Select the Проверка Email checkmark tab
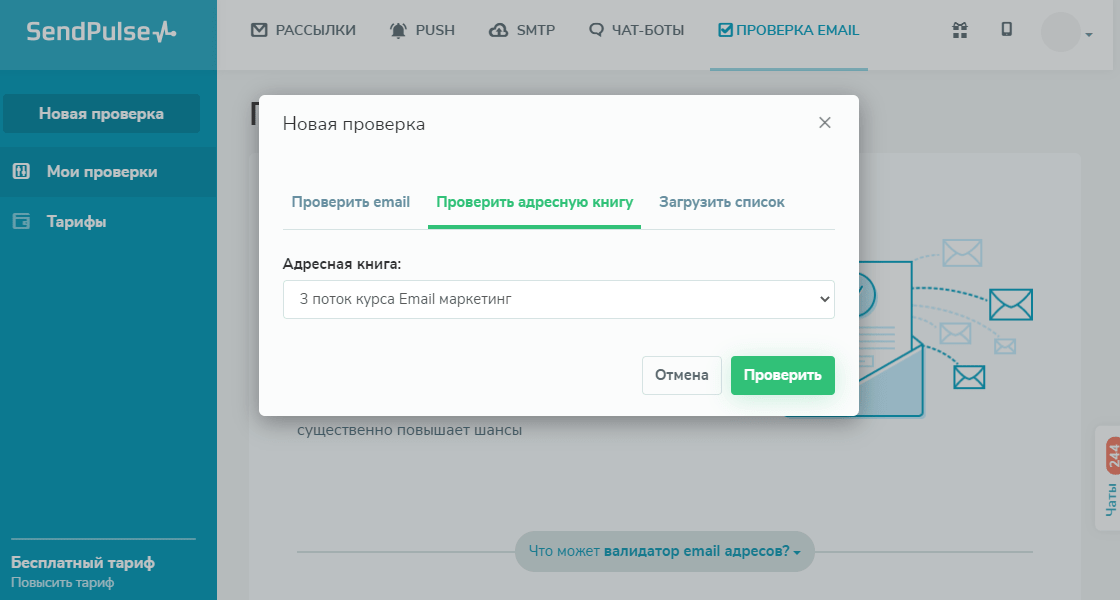This screenshot has width=1120, height=600. (x=788, y=30)
